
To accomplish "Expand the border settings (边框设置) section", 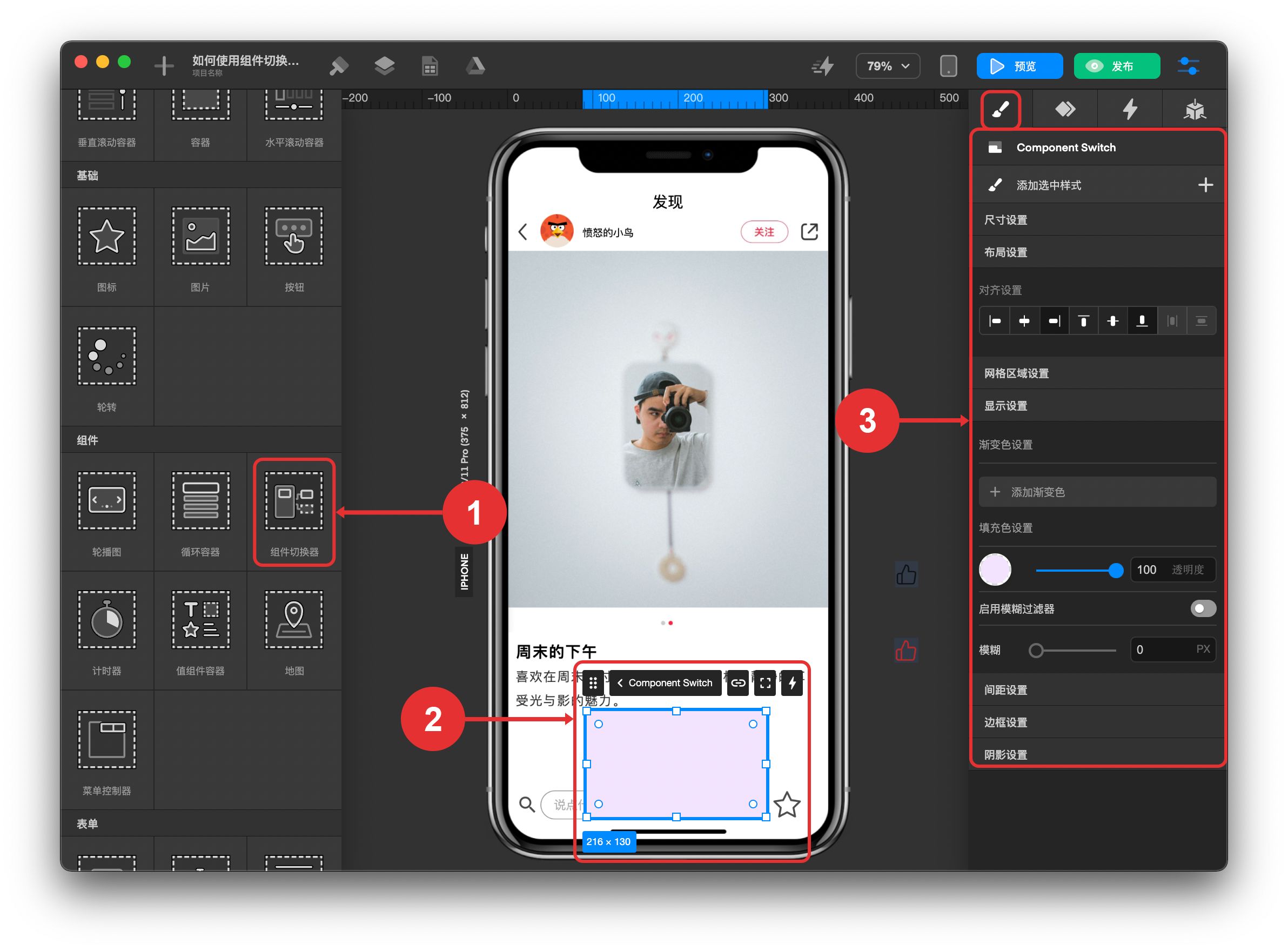I will (1006, 723).
